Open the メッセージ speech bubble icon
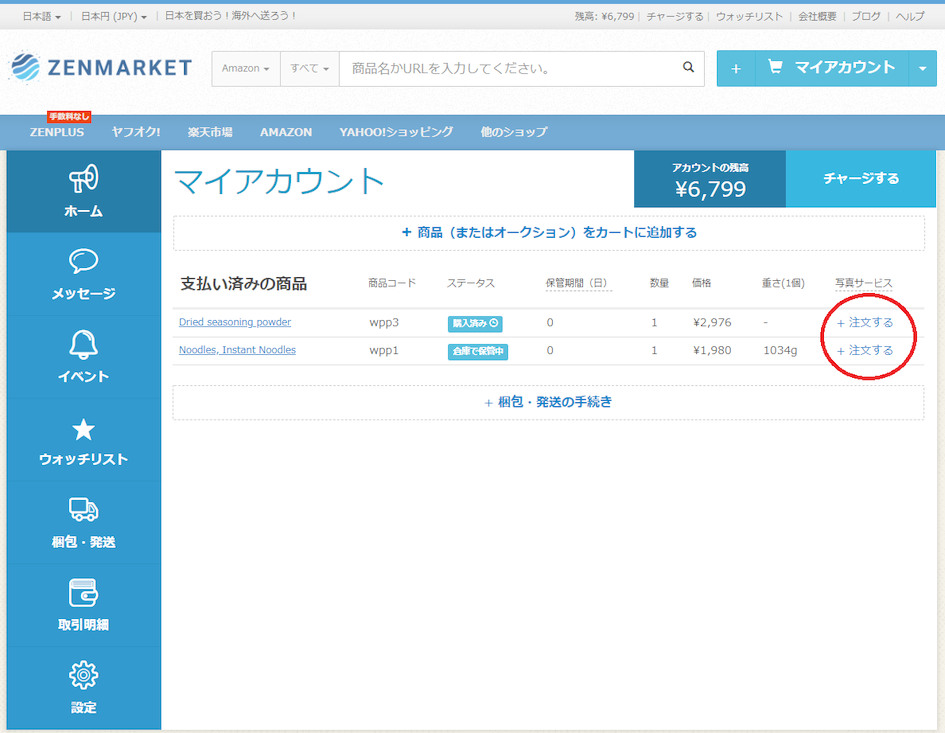This screenshot has width=945, height=733. coord(83,261)
